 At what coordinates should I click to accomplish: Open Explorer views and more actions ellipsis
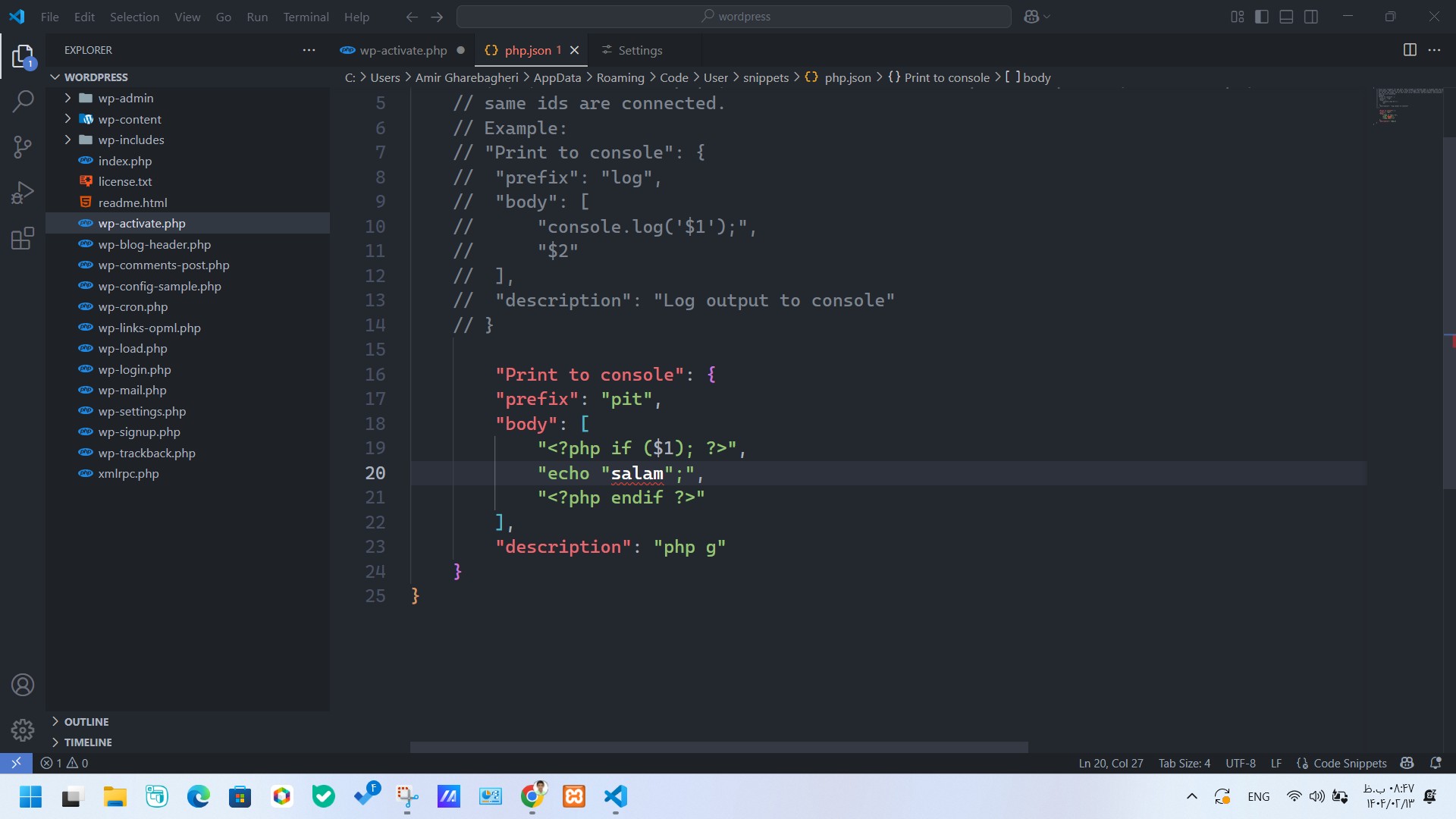point(309,50)
